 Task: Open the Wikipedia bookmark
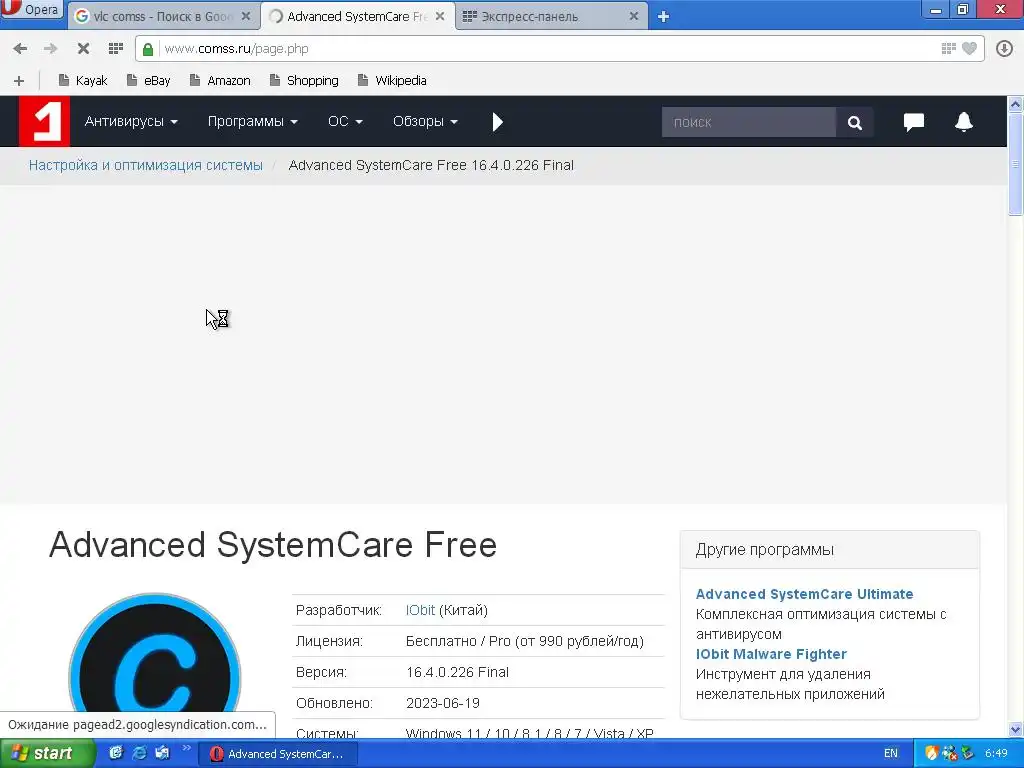[x=392, y=80]
